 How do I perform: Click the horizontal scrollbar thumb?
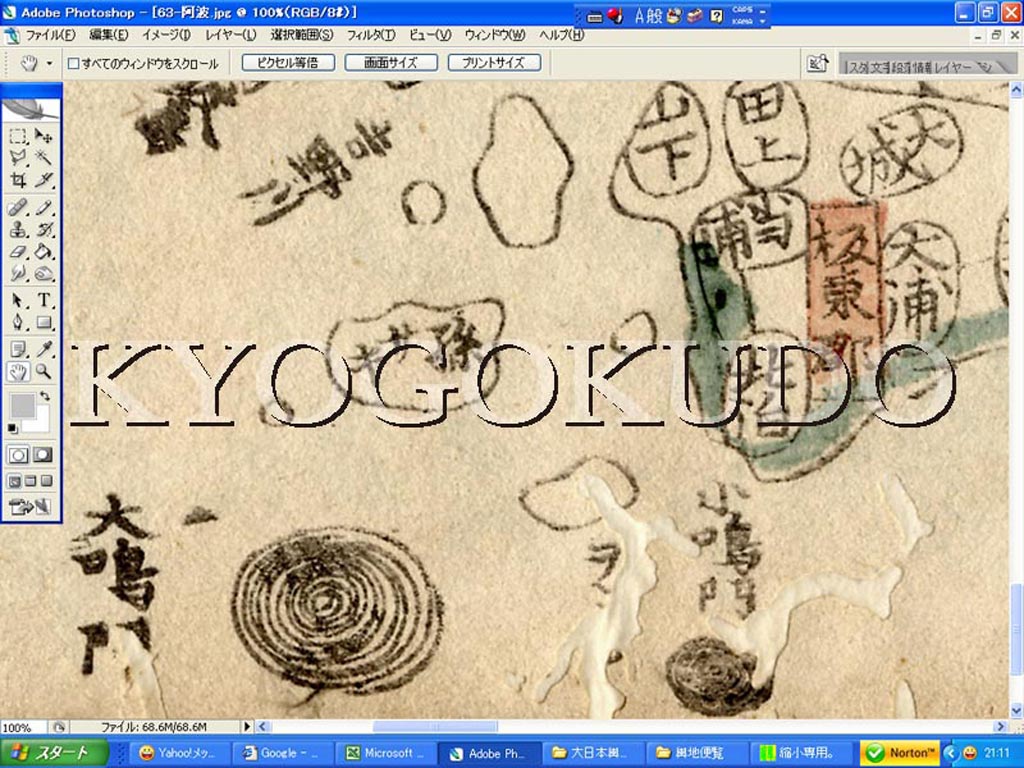(435, 726)
